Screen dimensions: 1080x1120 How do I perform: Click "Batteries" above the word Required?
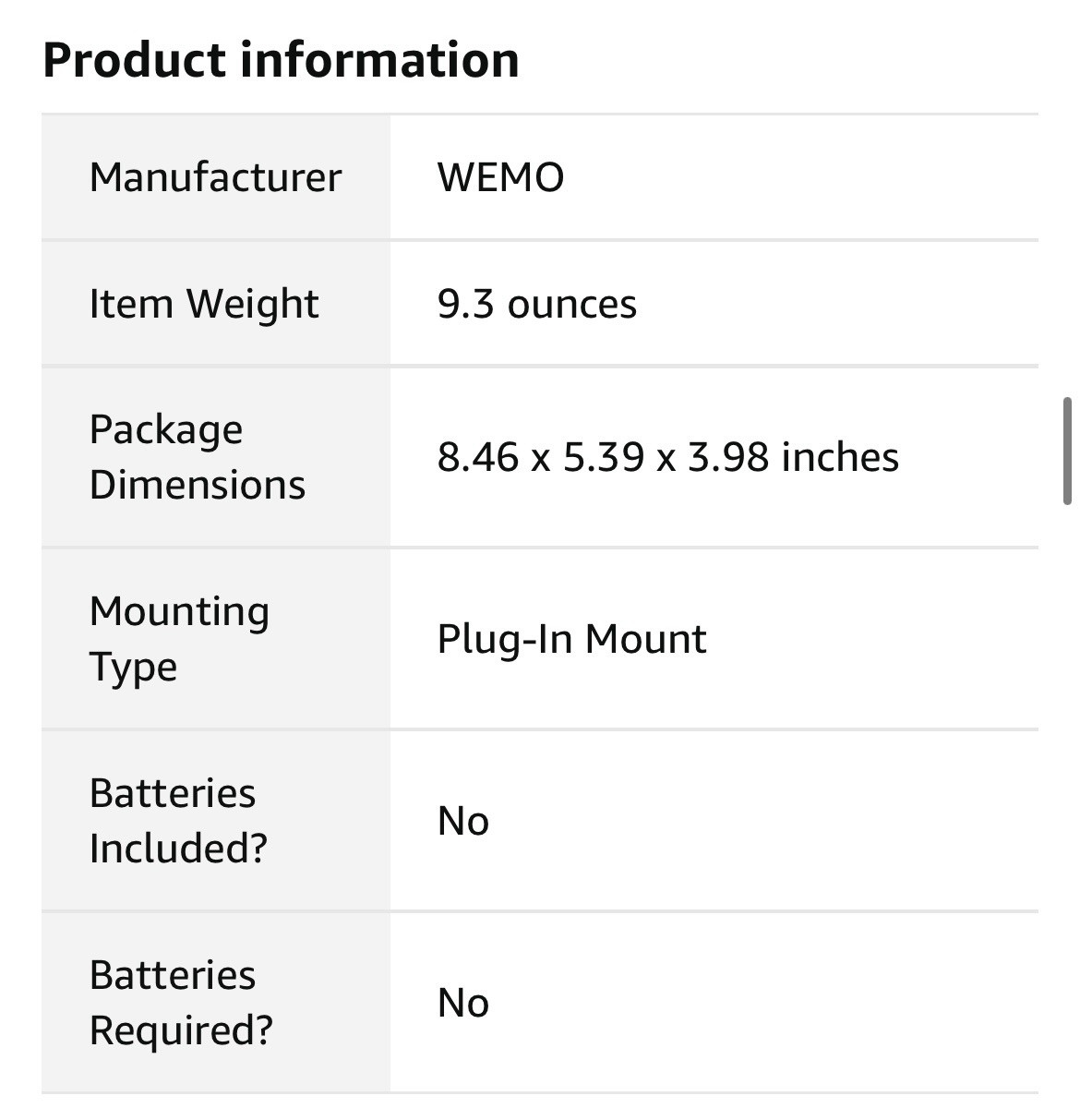point(173,975)
